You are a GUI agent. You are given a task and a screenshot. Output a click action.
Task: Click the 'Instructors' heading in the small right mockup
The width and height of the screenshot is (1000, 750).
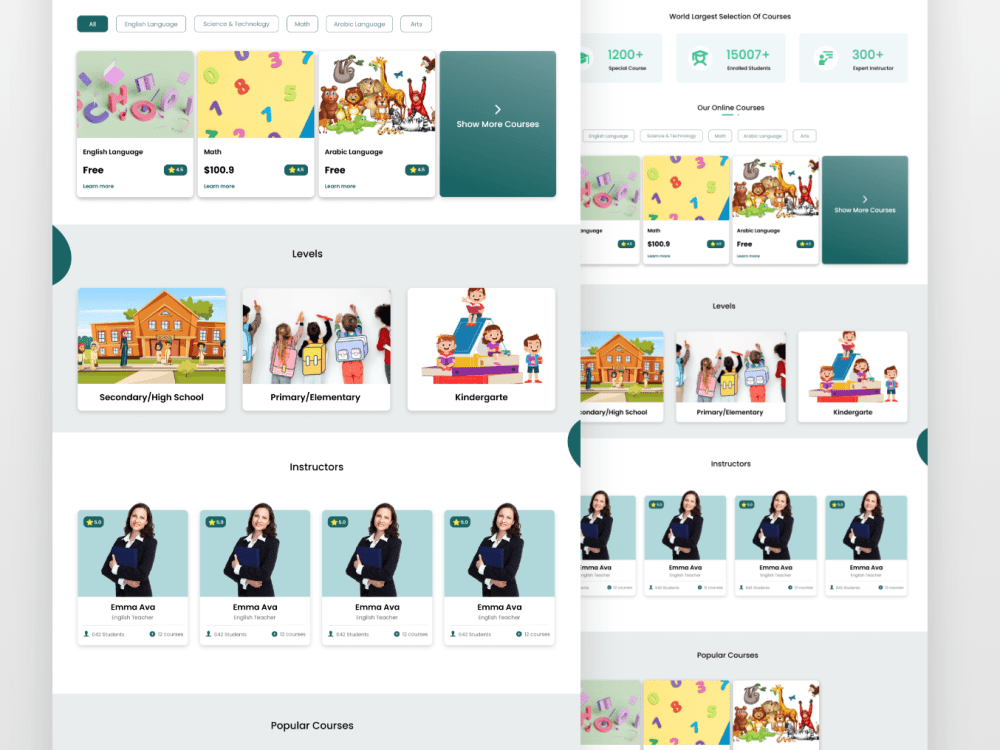click(731, 464)
